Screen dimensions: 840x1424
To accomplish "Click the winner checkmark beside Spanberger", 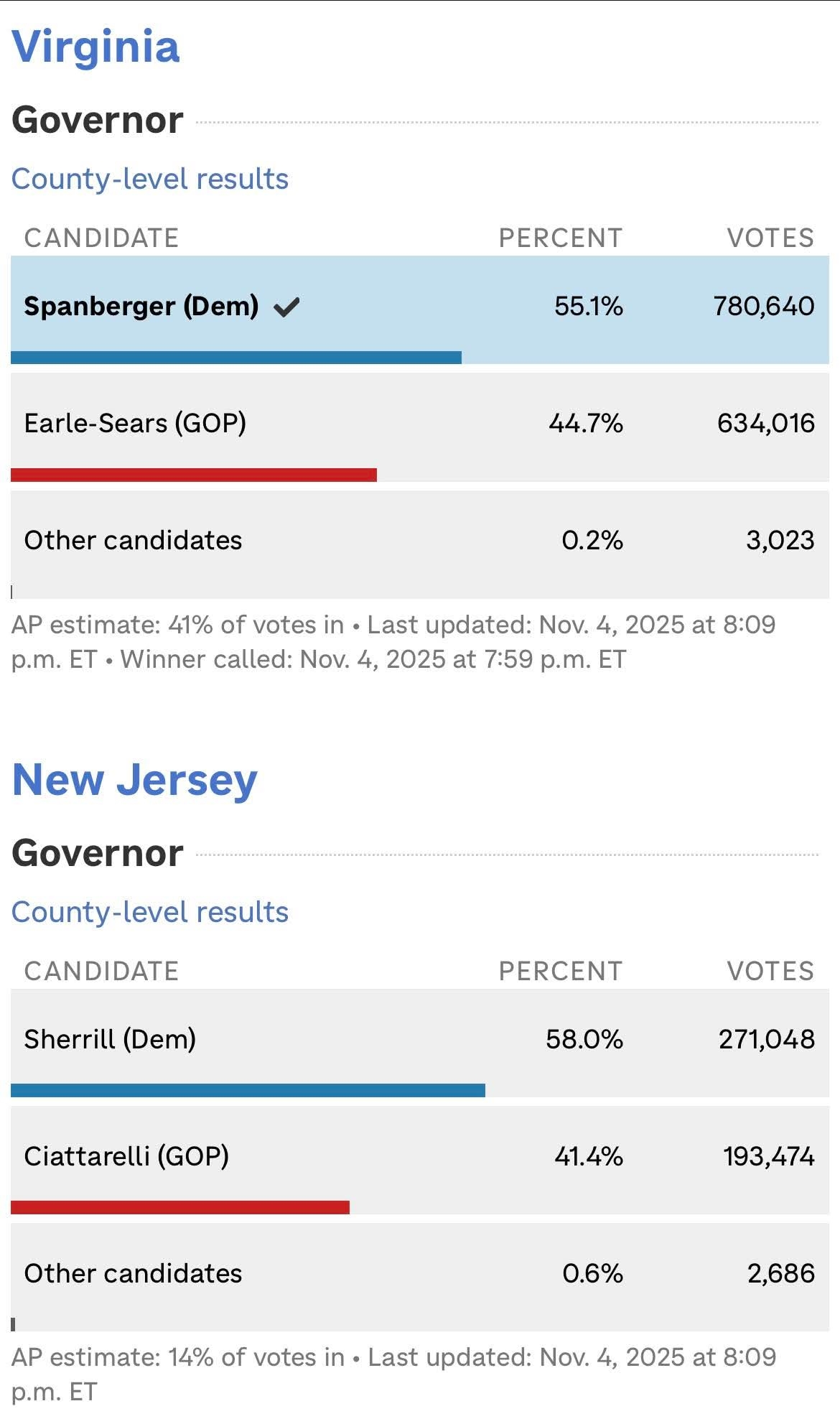I will point(286,307).
